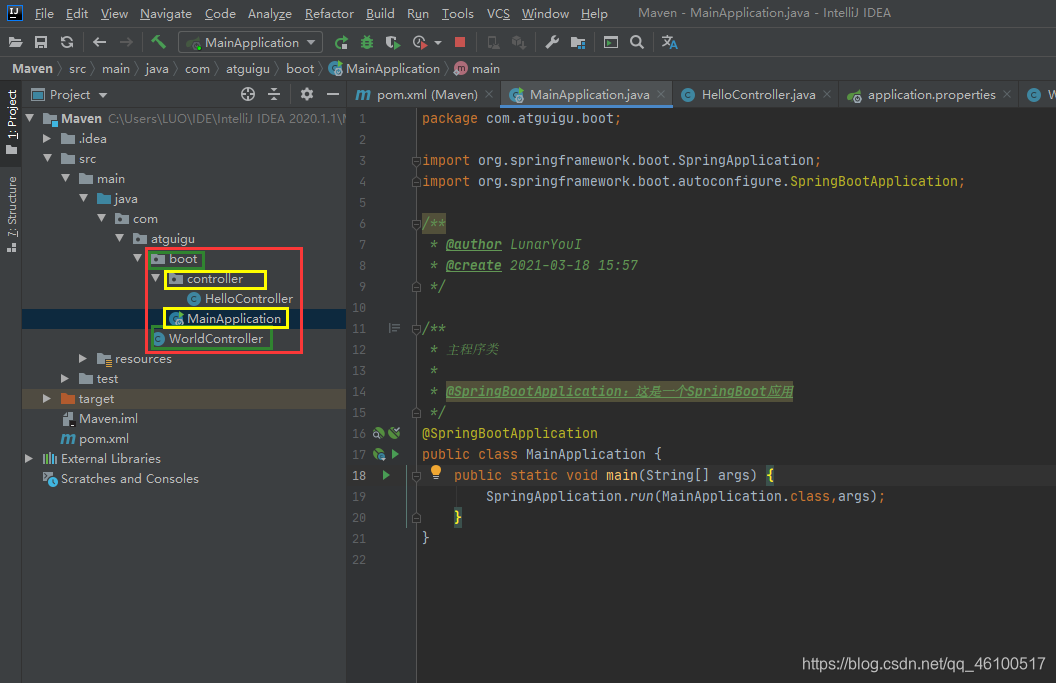Viewport: 1056px width, 683px height.
Task: Run with coverage shield icon
Action: pyautogui.click(x=393, y=42)
